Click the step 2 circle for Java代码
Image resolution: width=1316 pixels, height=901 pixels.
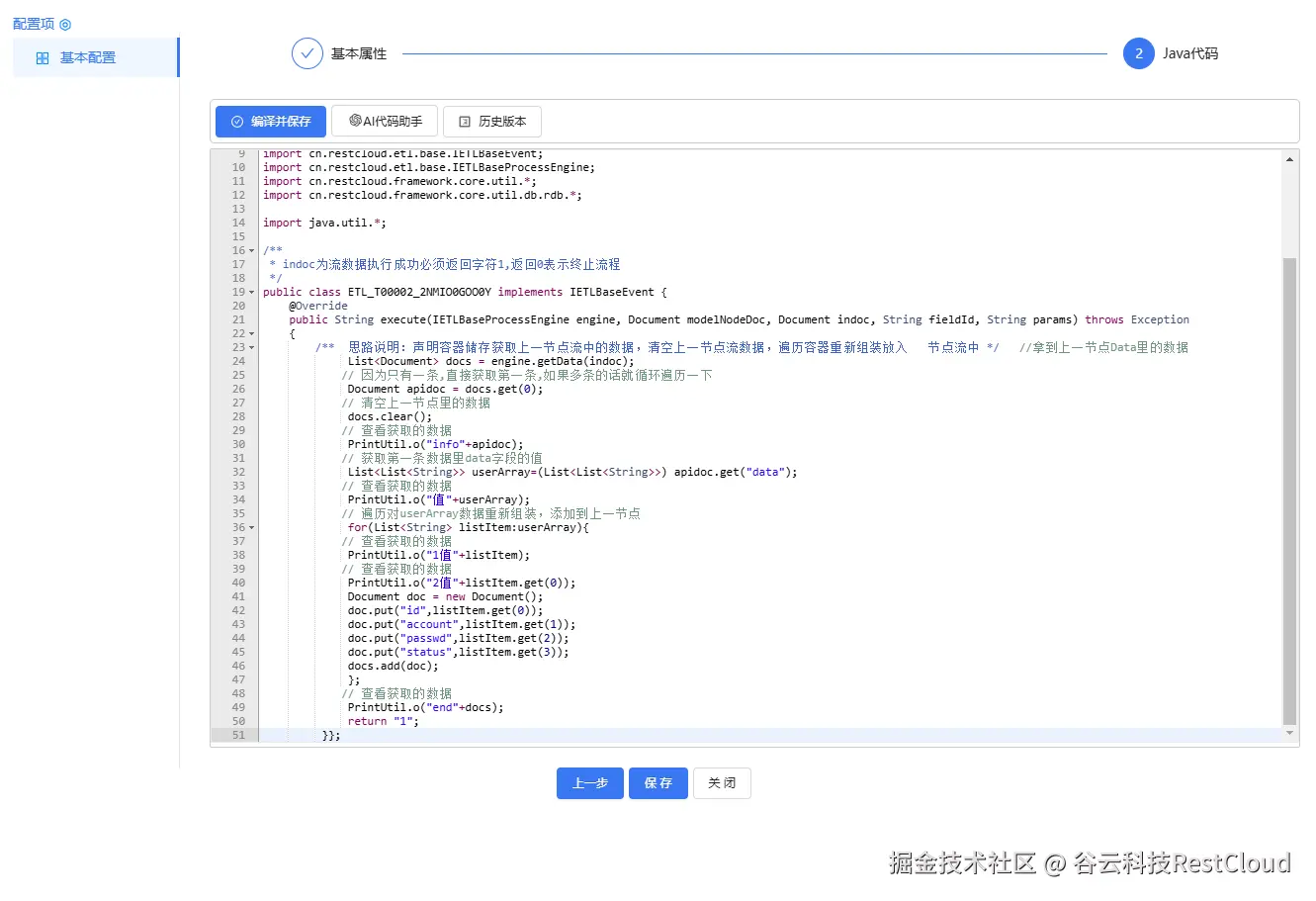tap(1139, 53)
